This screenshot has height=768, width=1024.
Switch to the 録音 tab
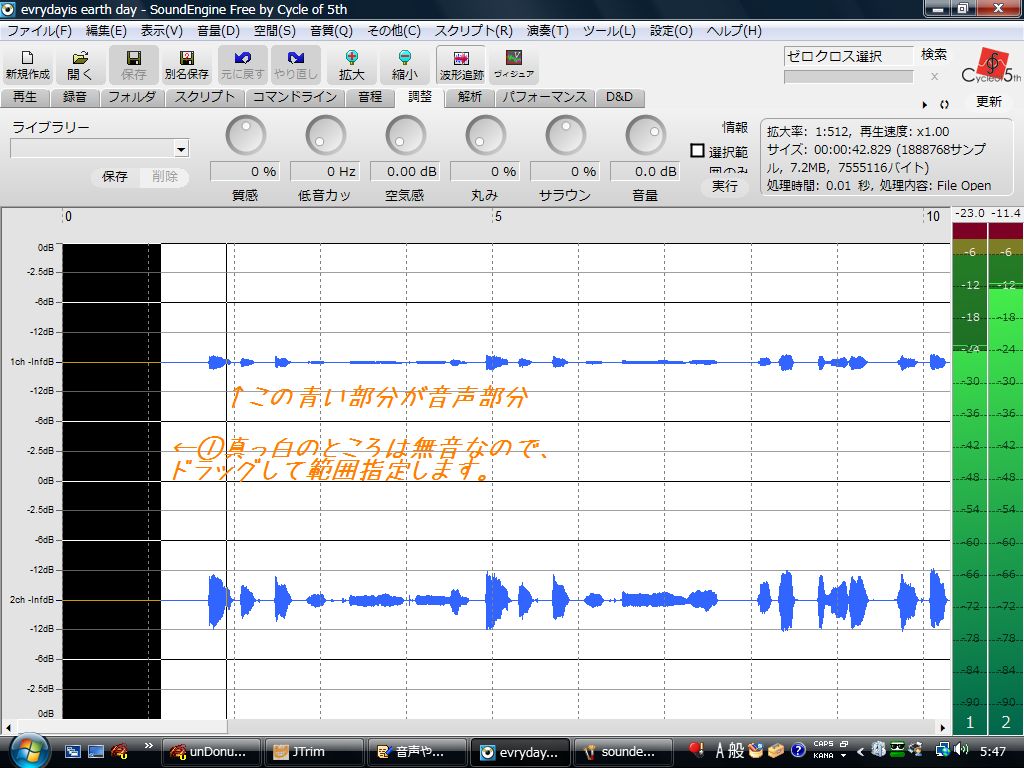coord(74,97)
